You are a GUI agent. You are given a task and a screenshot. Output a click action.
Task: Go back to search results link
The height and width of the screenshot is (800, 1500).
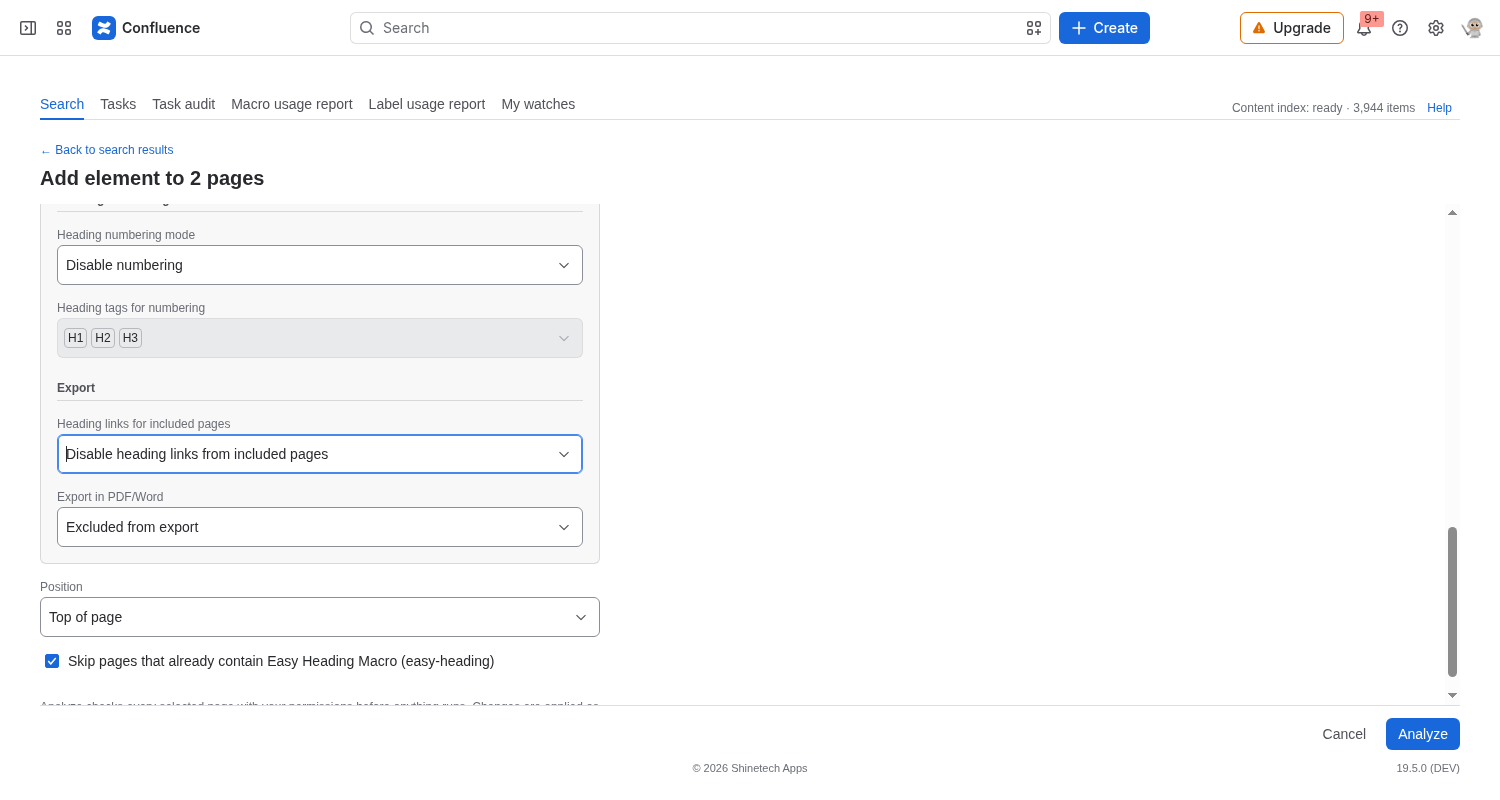107,150
